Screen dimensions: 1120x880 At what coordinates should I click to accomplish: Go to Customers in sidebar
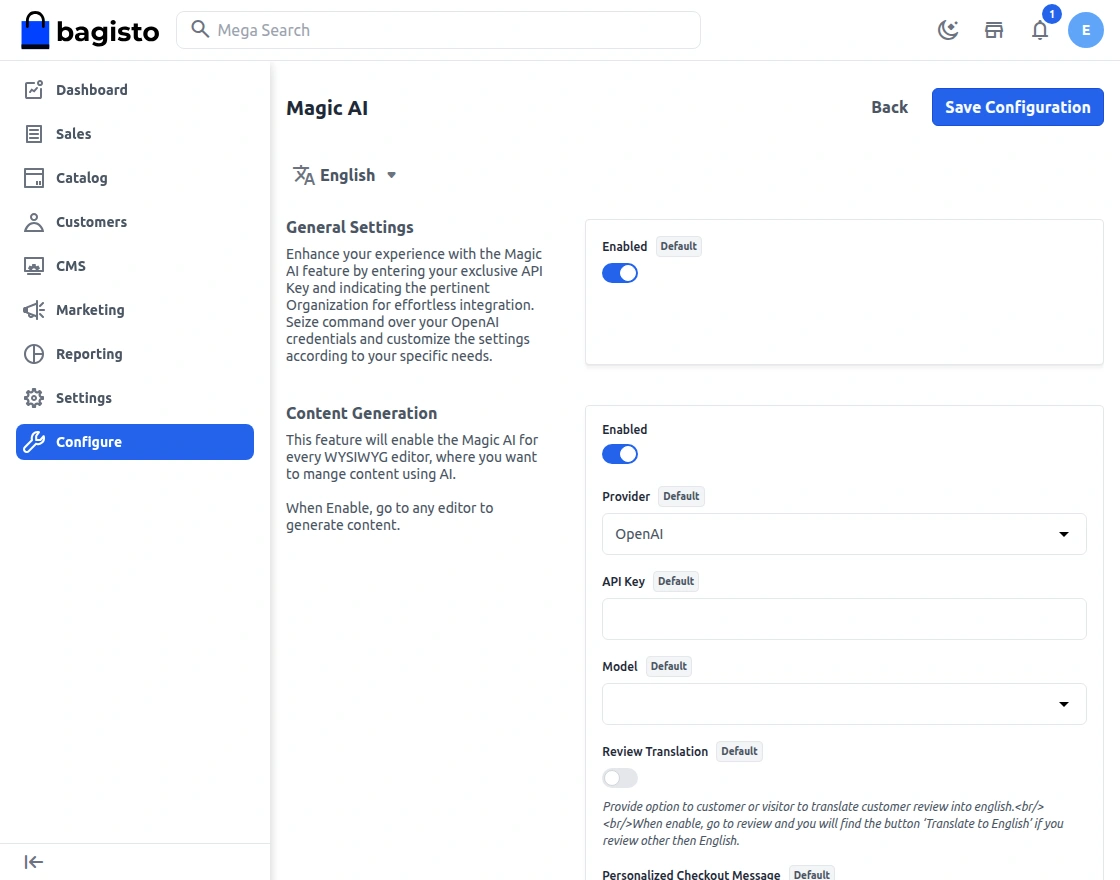91,222
